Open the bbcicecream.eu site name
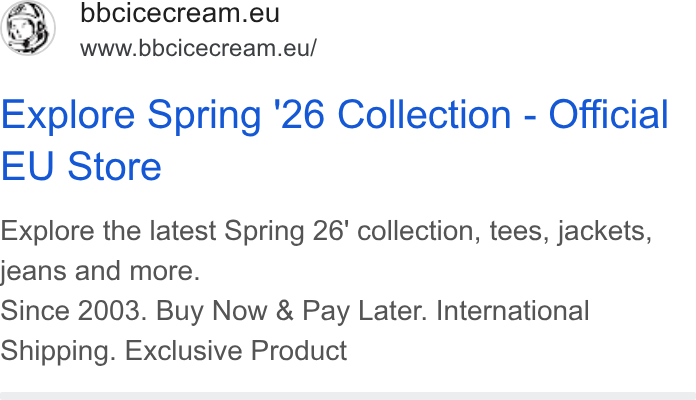The image size is (696, 400). [x=180, y=13]
